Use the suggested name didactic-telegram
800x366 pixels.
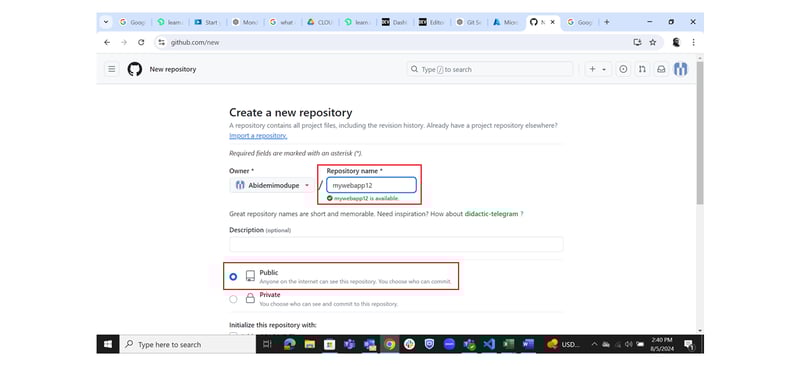[491, 214]
